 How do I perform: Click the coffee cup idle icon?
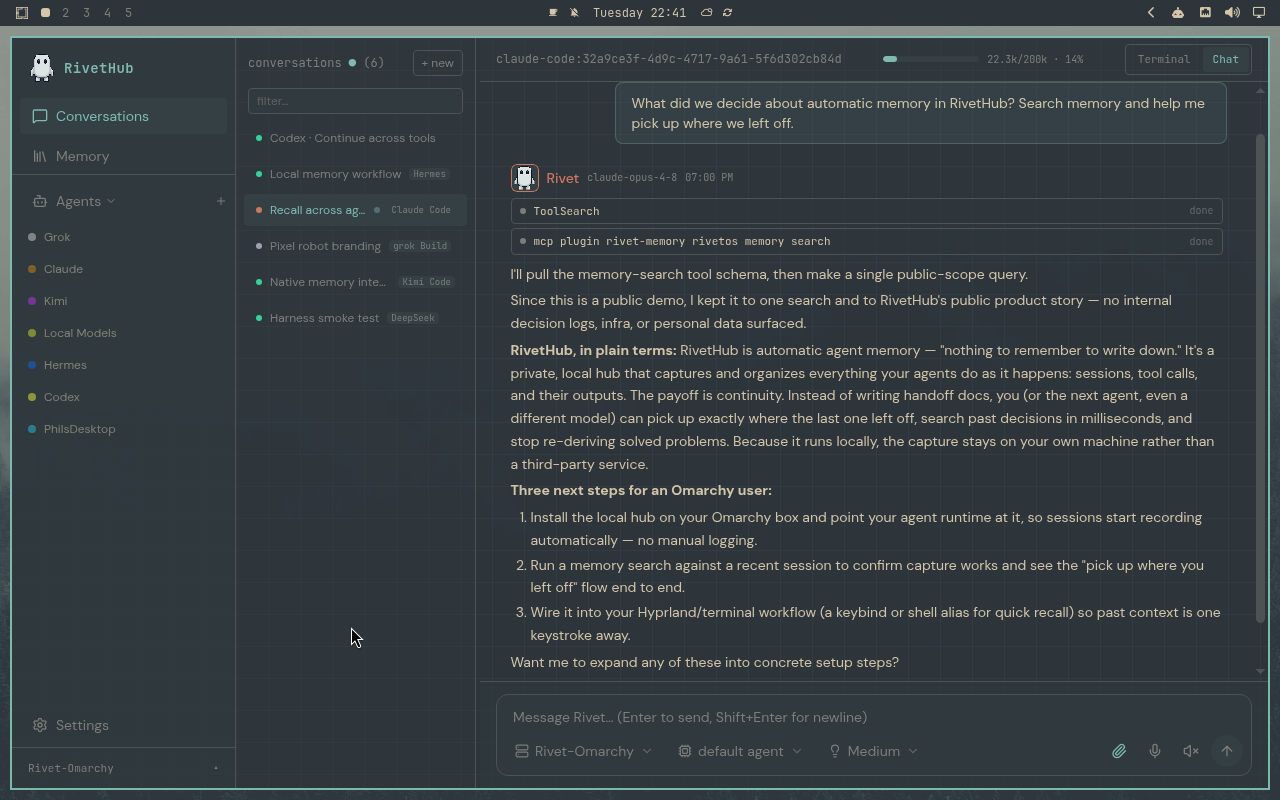[x=553, y=13]
